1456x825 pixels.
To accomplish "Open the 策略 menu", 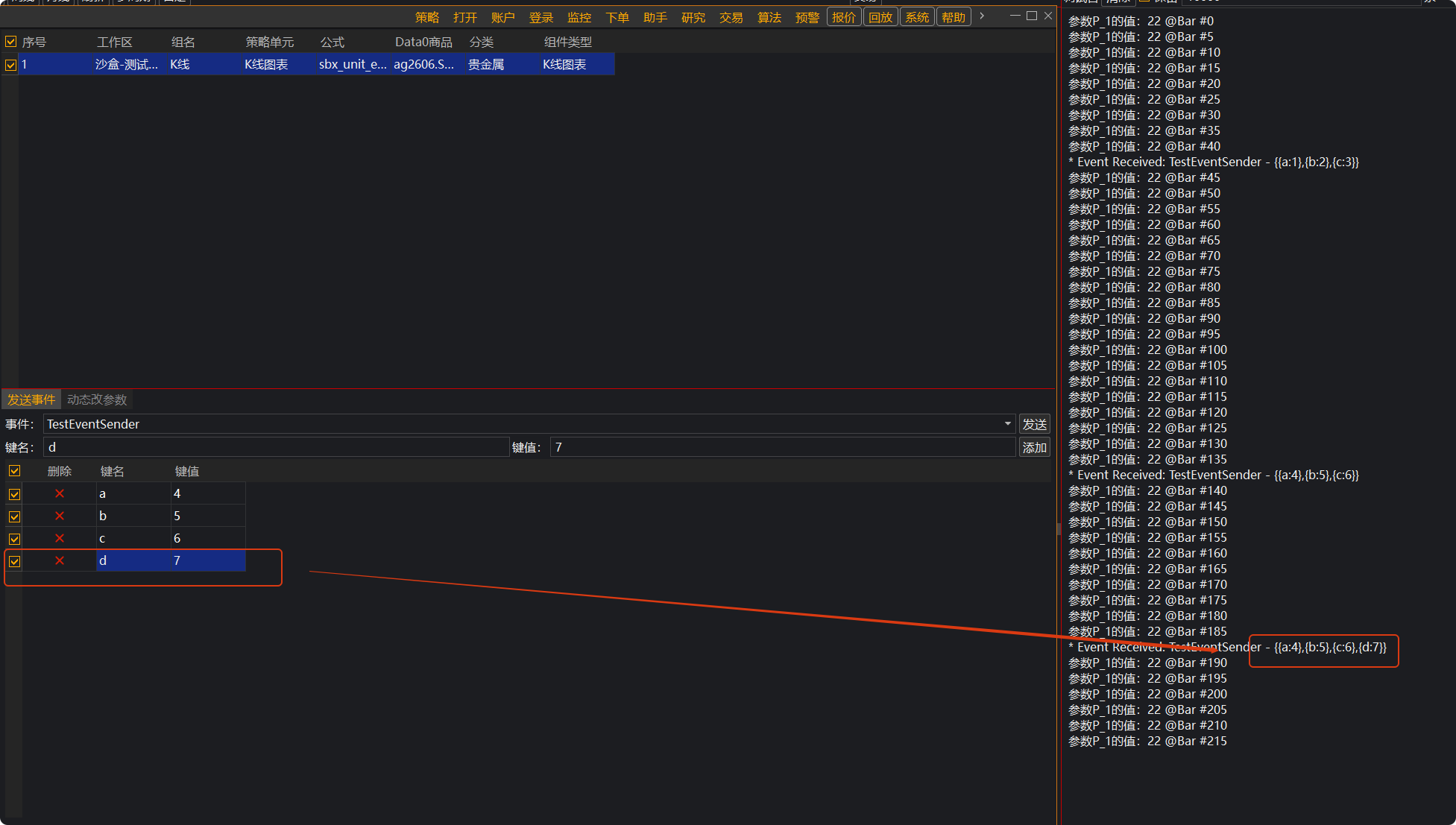I will [427, 17].
